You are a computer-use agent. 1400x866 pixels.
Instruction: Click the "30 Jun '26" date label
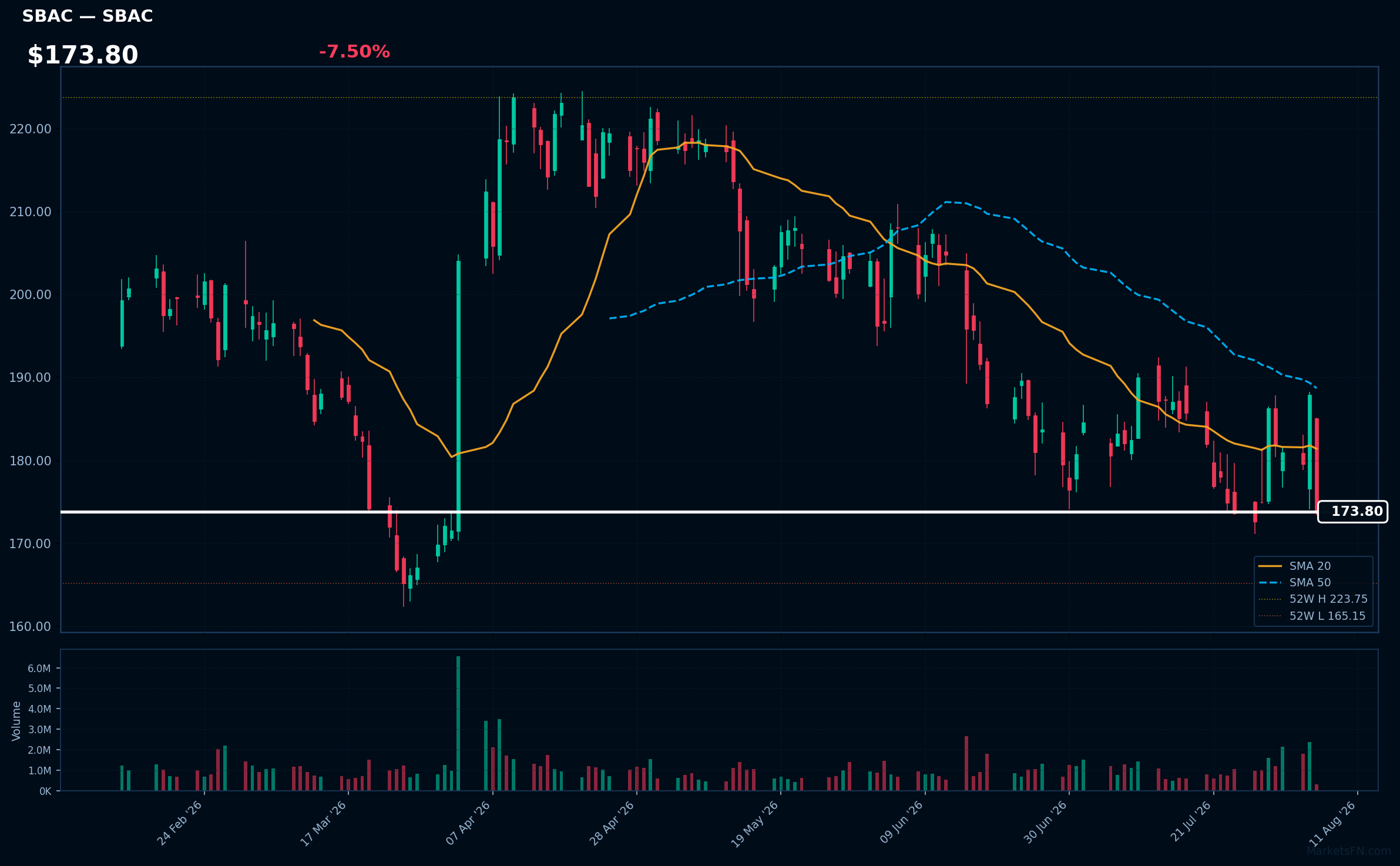[1045, 823]
